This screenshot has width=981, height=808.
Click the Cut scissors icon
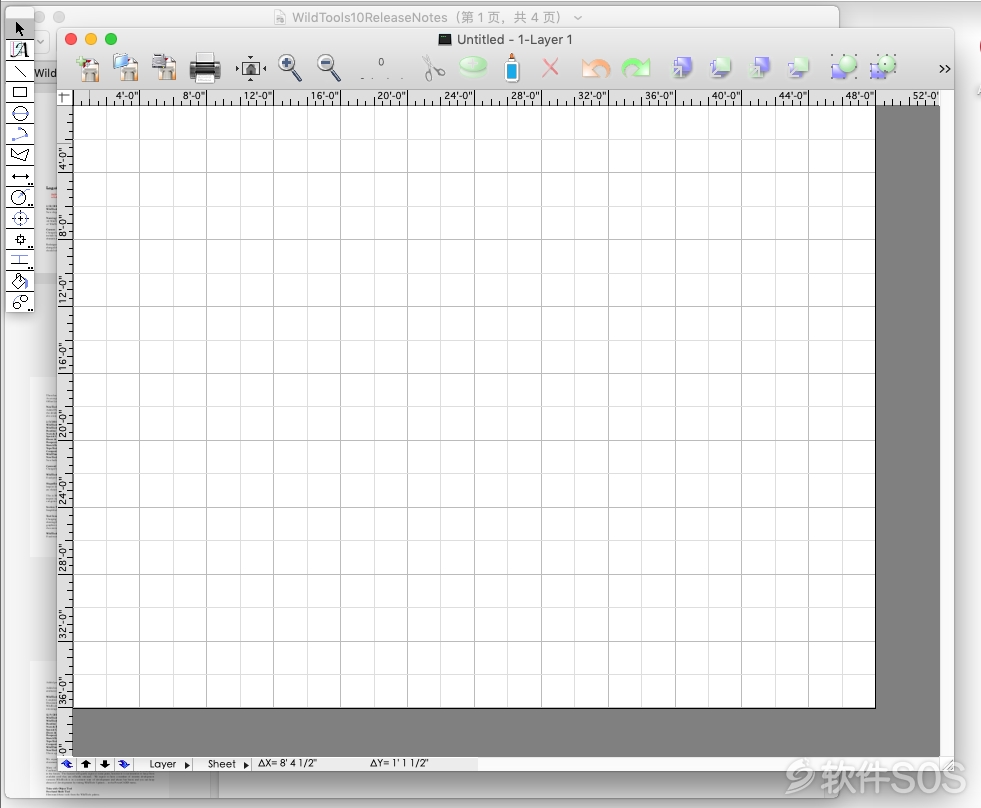433,68
